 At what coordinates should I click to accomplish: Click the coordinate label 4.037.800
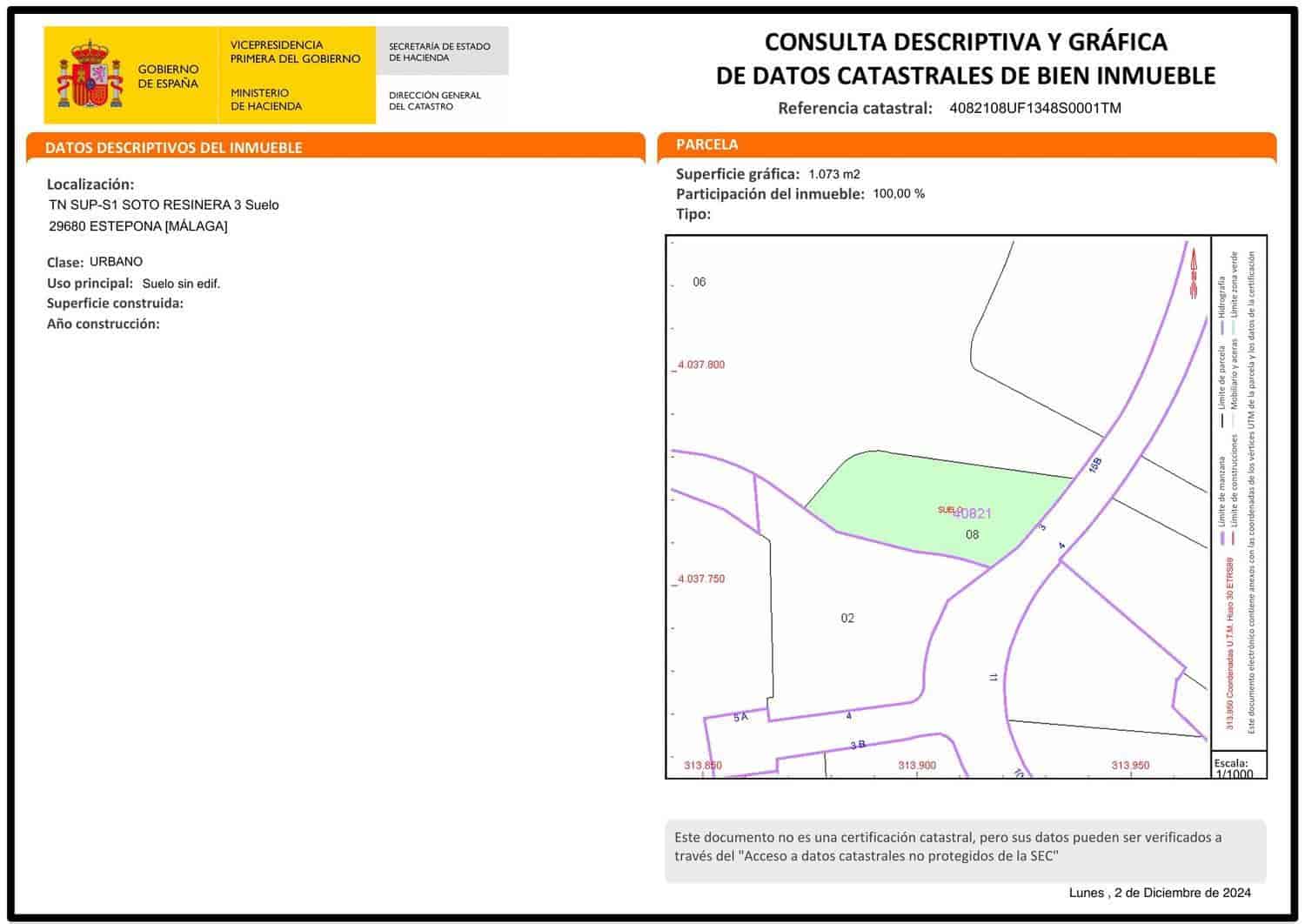pos(701,365)
